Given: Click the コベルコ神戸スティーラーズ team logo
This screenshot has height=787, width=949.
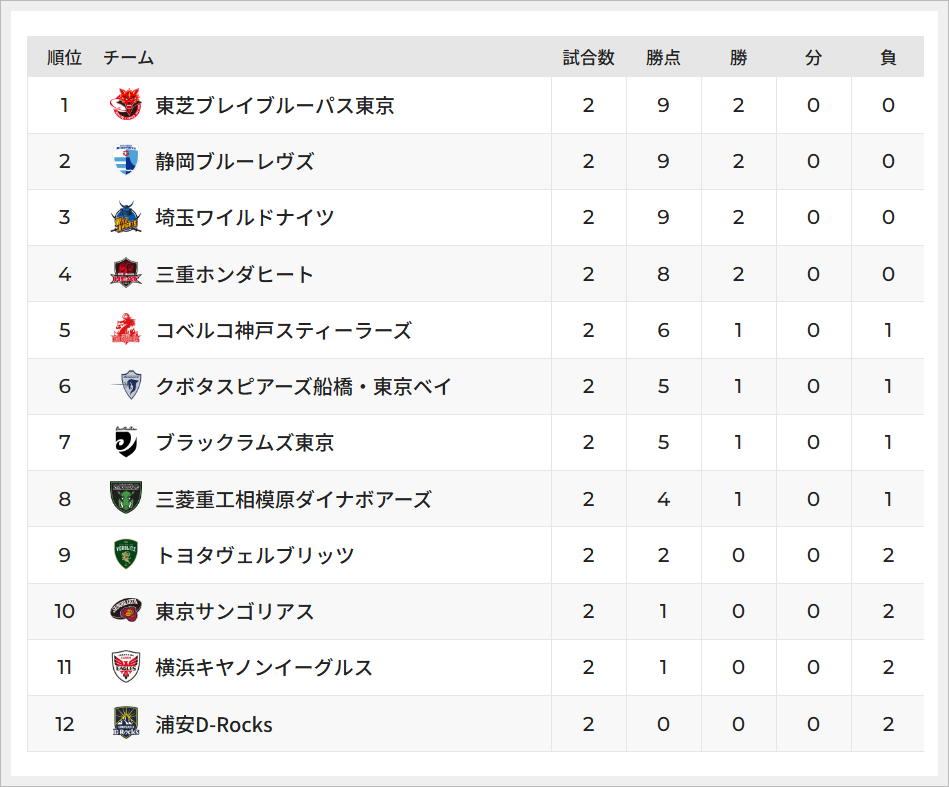Looking at the screenshot, I should (x=126, y=330).
